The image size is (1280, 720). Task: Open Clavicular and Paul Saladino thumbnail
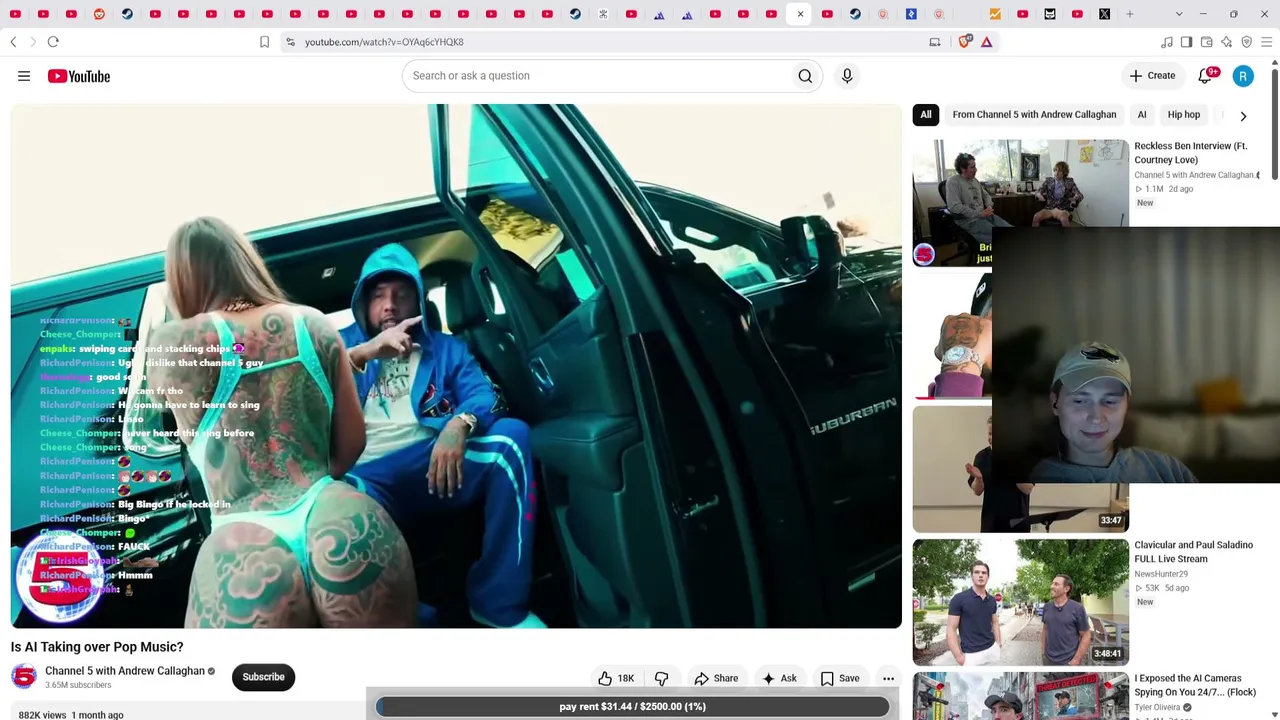pyautogui.click(x=1020, y=601)
